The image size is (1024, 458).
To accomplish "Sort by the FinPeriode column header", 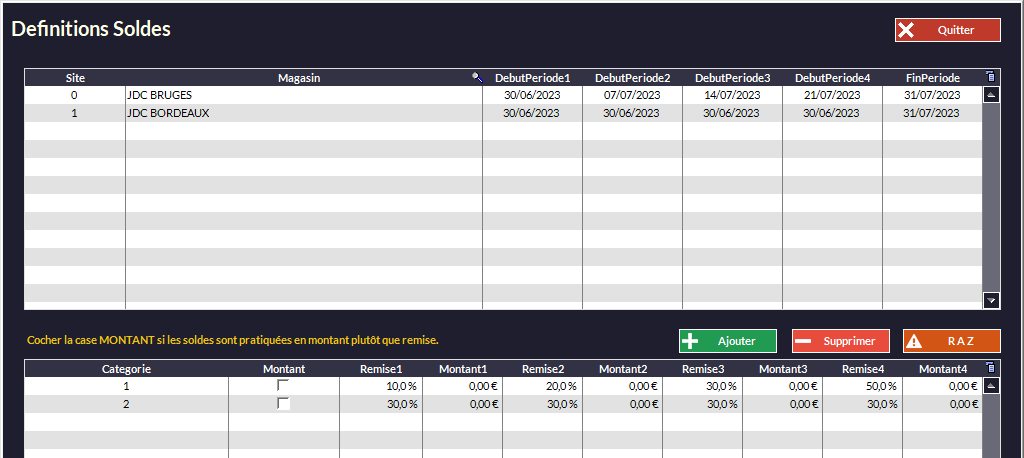I will 932,78.
